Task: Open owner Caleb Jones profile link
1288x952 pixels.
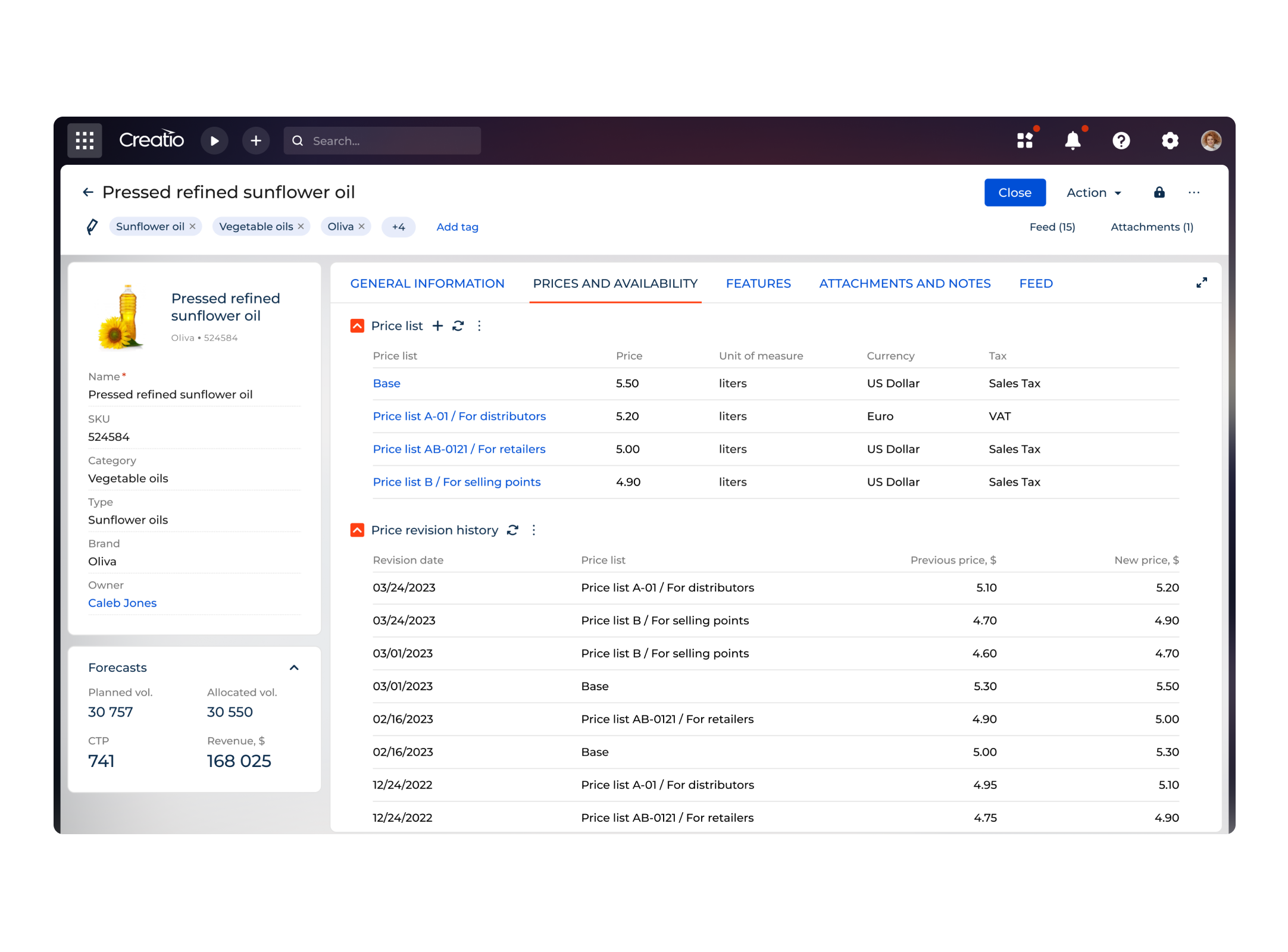Action: point(122,603)
